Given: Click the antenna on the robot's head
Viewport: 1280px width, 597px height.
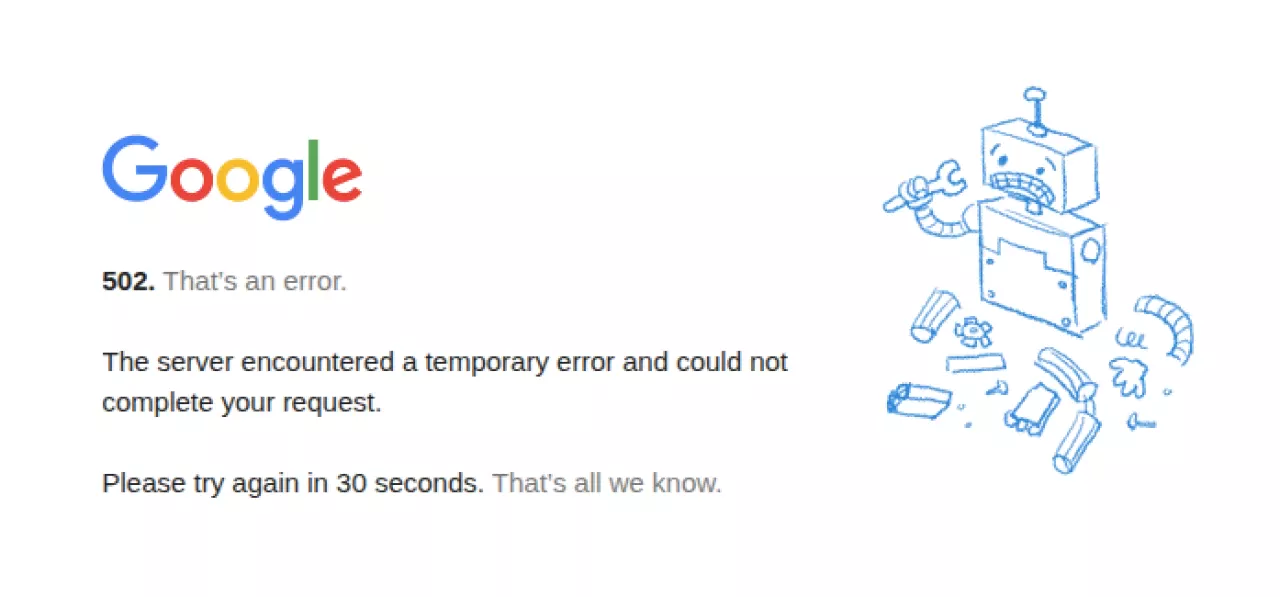Looking at the screenshot, I should tap(1035, 109).
